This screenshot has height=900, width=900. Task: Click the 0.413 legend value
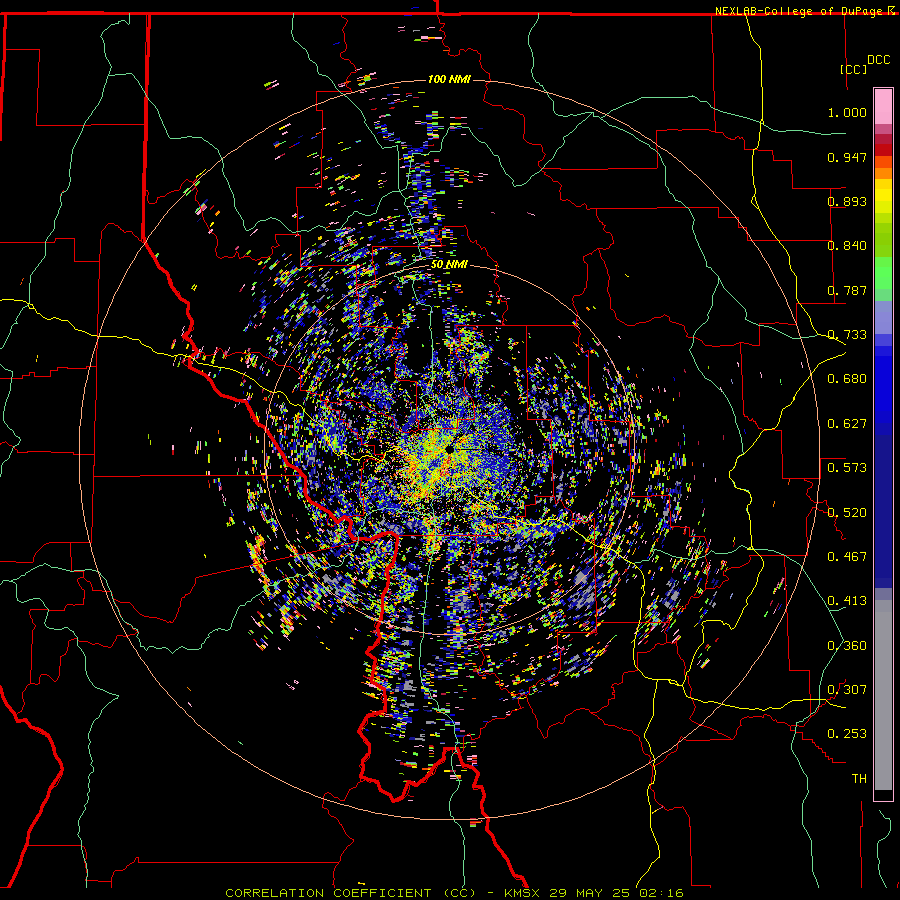coord(847,601)
